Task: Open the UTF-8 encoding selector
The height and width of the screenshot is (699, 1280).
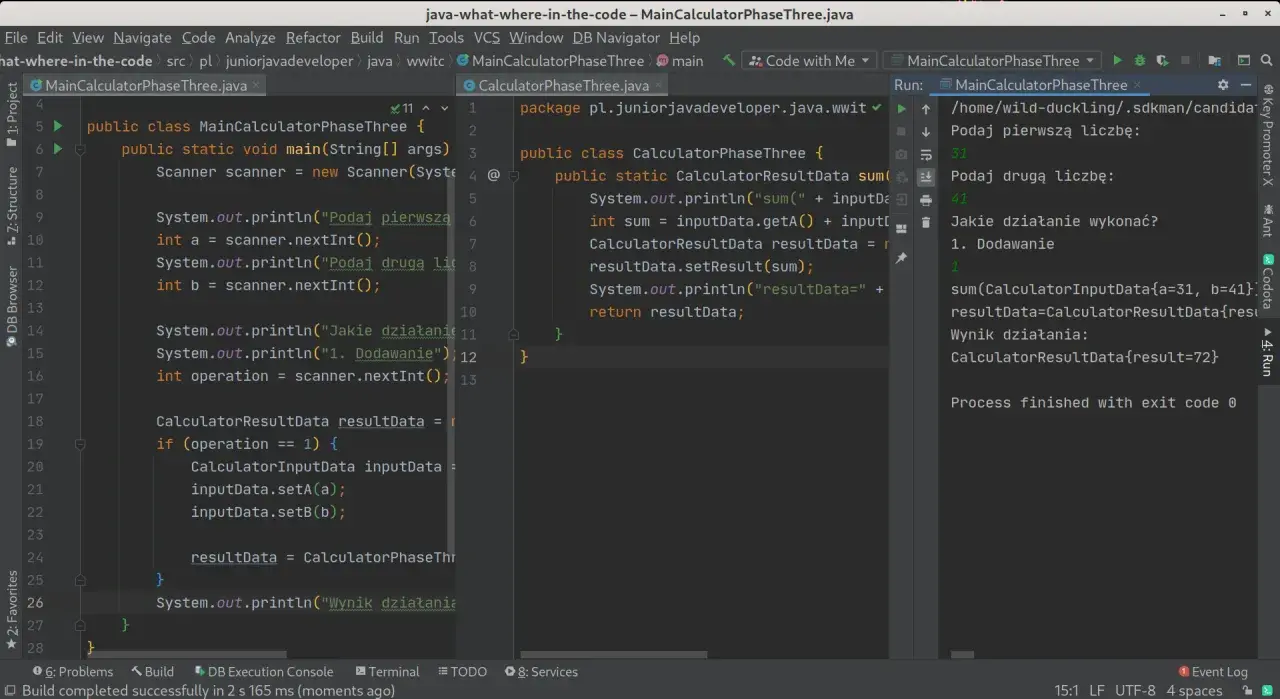Action: (x=1135, y=690)
